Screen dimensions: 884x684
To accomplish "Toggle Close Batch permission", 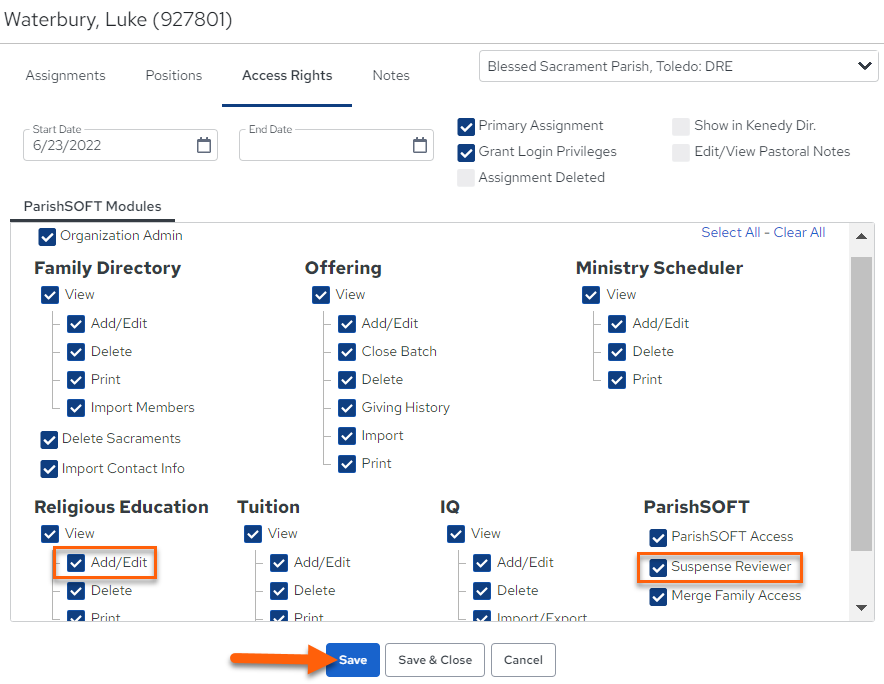I will 347,352.
